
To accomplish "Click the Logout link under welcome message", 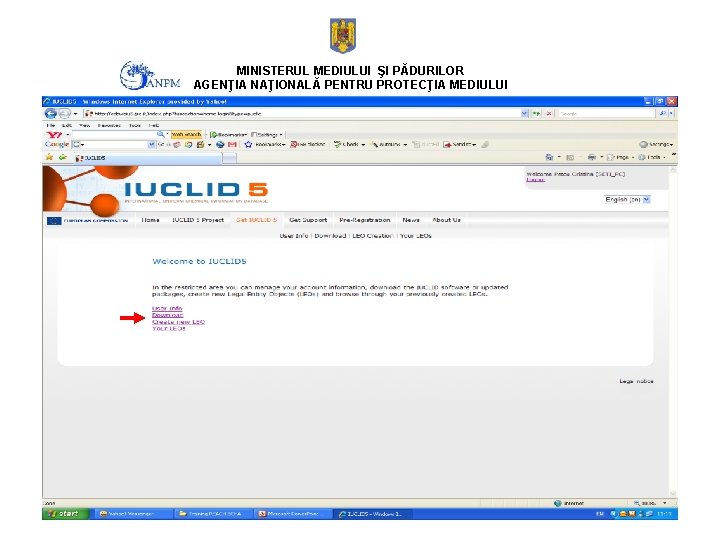I will (x=535, y=180).
